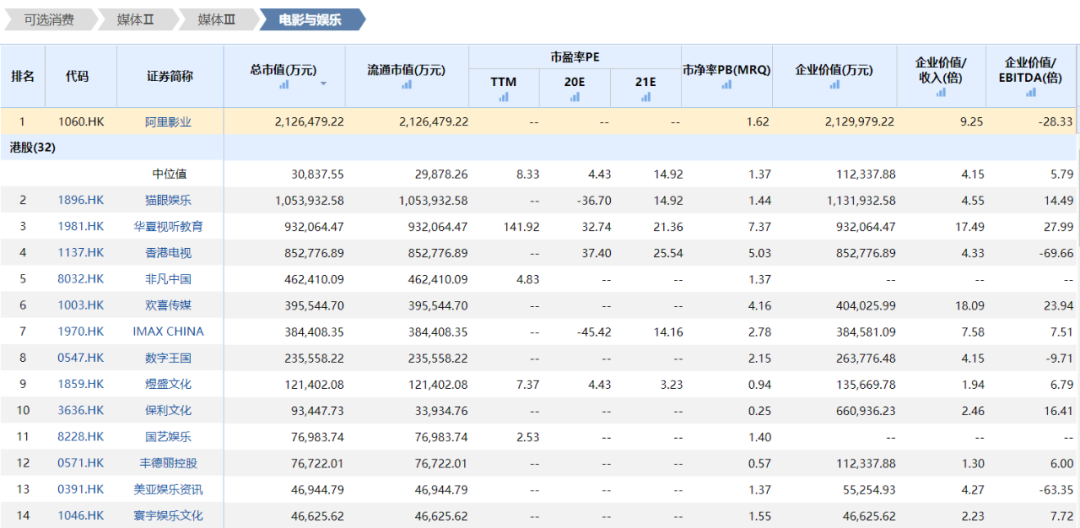Click the chart icon under 企业价值/EBITDA(倍)
Viewport: 1080px width, 528px height.
pyautogui.click(x=1031, y=92)
